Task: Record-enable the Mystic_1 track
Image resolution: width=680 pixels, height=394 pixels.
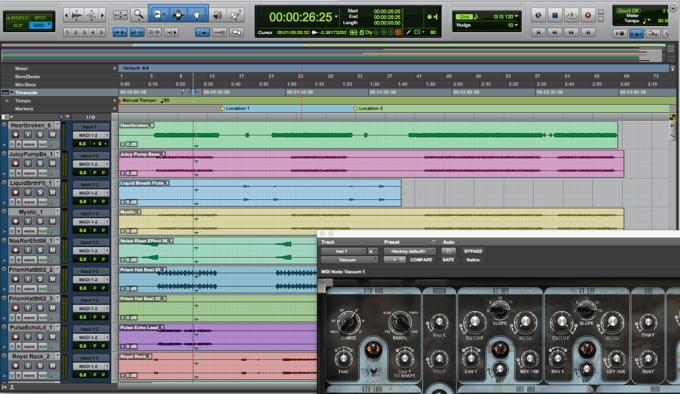Action: [x=15, y=221]
